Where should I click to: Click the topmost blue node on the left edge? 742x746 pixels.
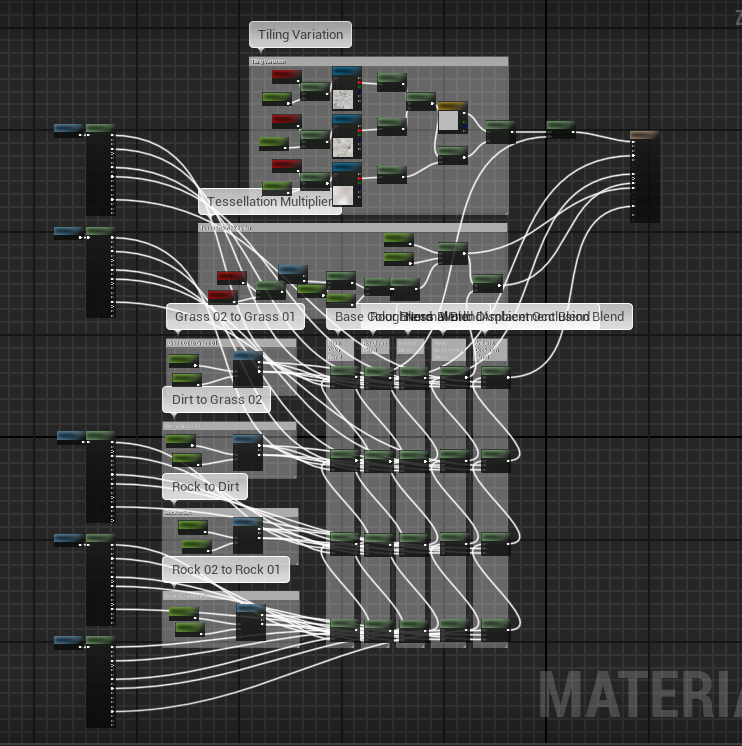click(69, 128)
